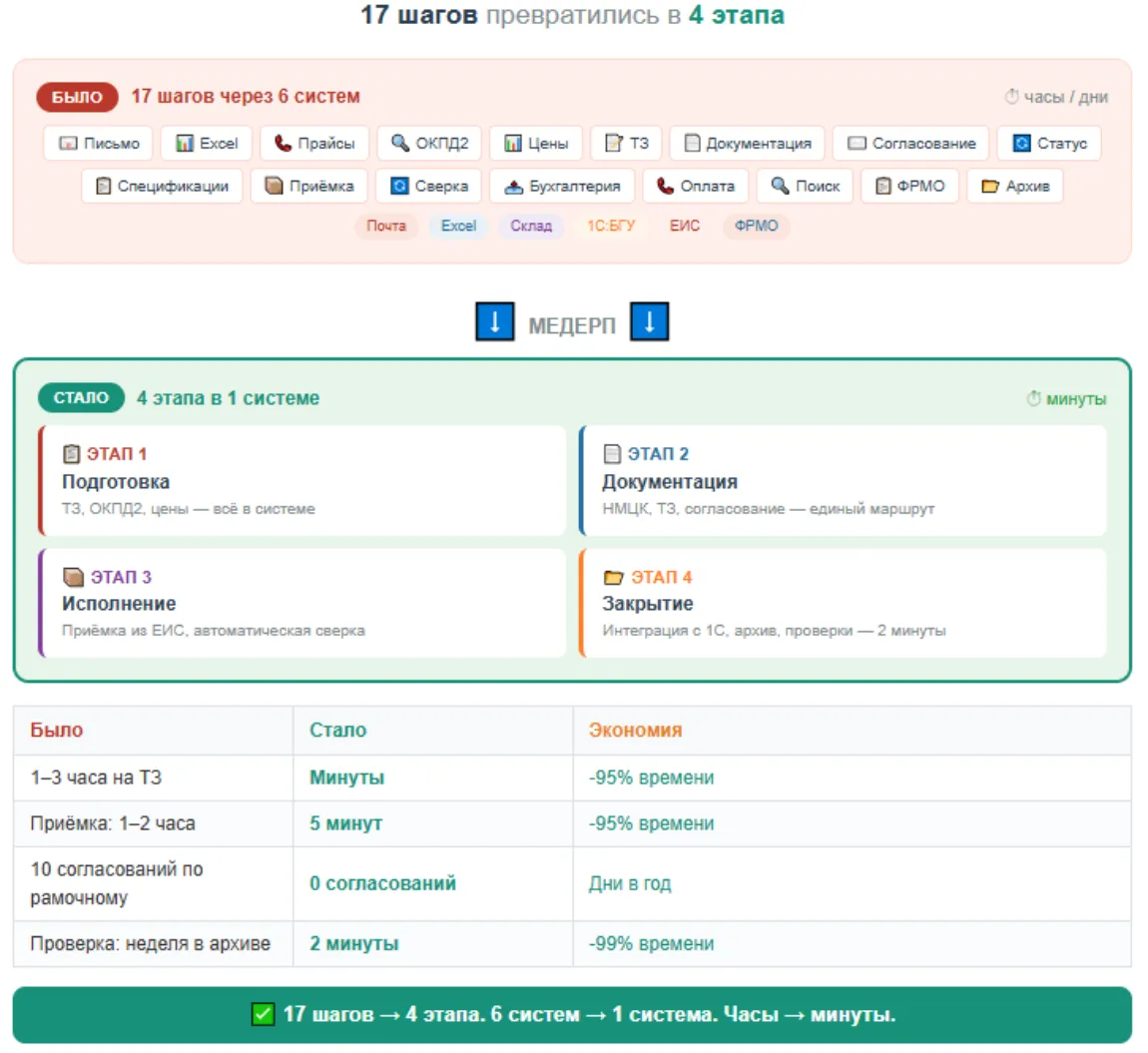Select the Приёмка step chip
The width and height of the screenshot is (1148, 1053).
309,186
